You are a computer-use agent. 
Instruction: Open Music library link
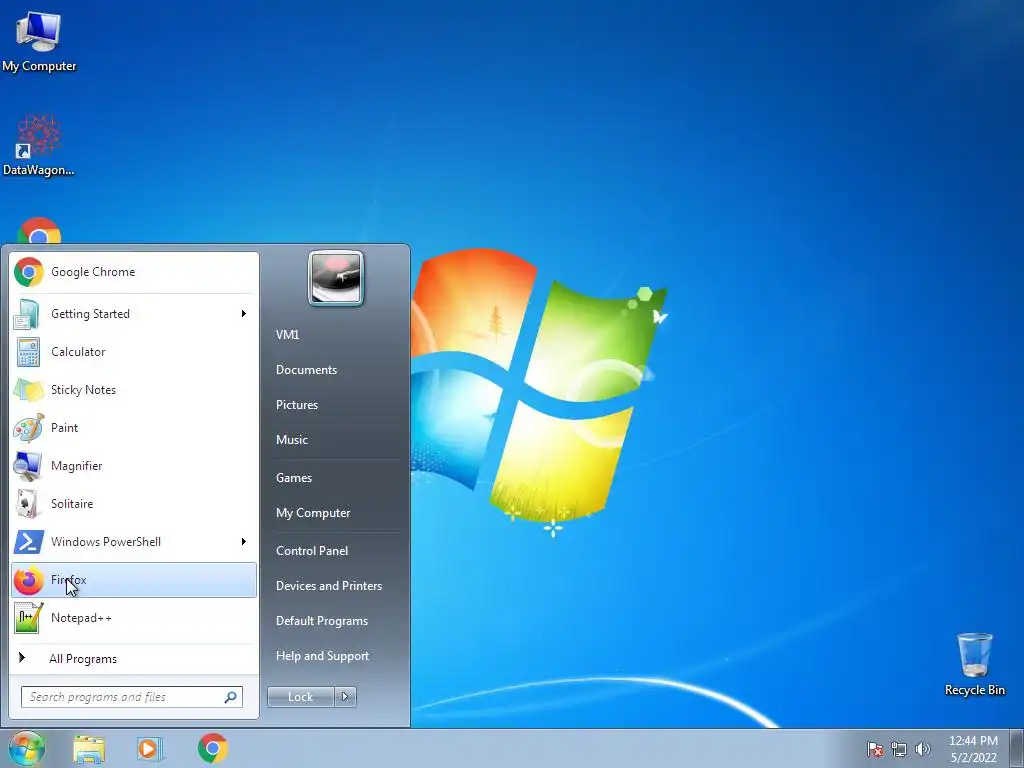coord(291,440)
